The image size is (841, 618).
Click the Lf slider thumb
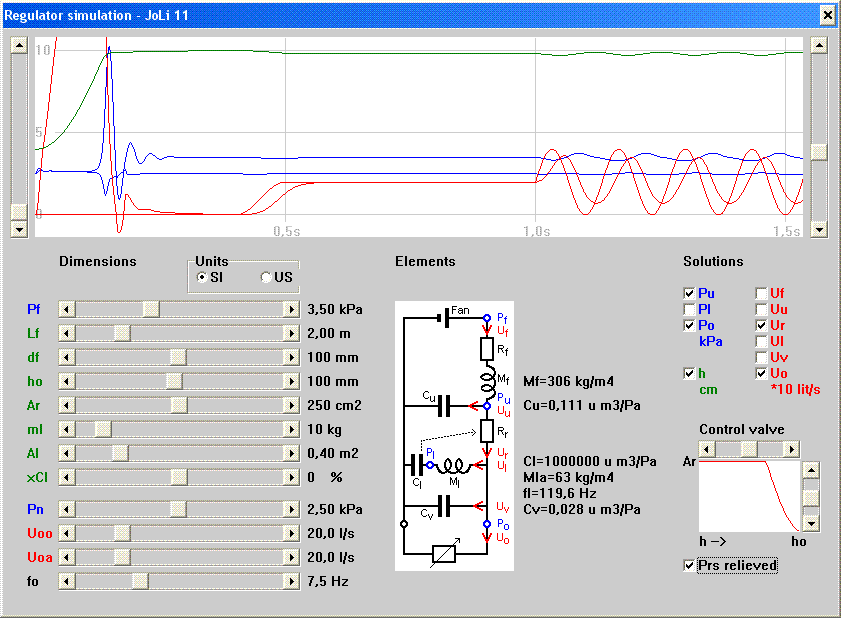(x=122, y=333)
